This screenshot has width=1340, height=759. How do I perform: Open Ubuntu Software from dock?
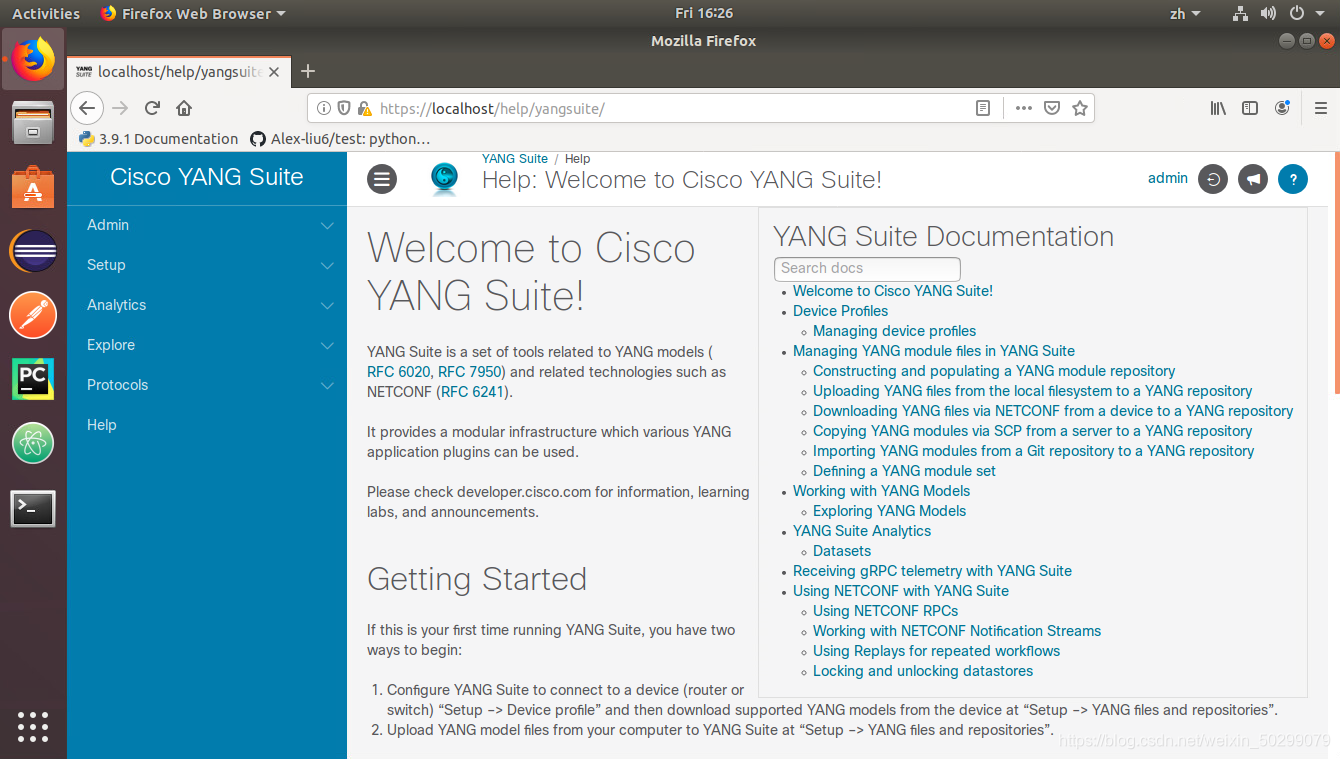33,187
